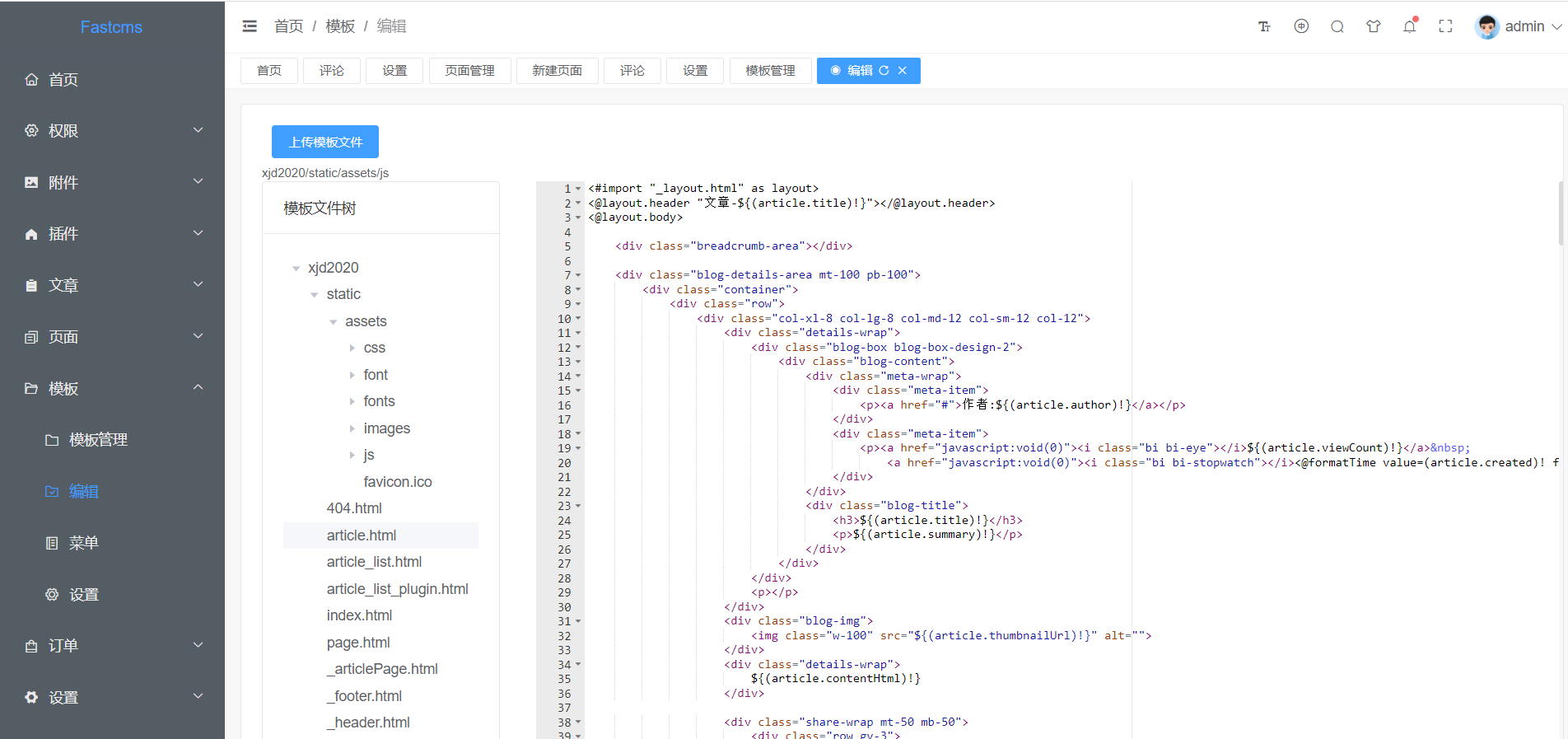The image size is (1568, 739).
Task: Open 菜单 in sidebar submenu
Action: 83,543
